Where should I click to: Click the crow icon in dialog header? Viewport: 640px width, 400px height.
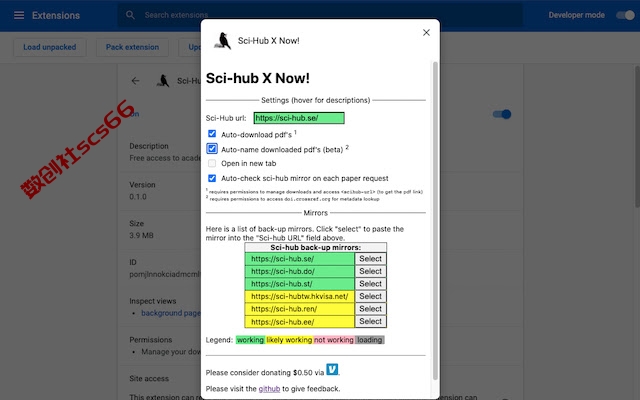click(x=222, y=41)
